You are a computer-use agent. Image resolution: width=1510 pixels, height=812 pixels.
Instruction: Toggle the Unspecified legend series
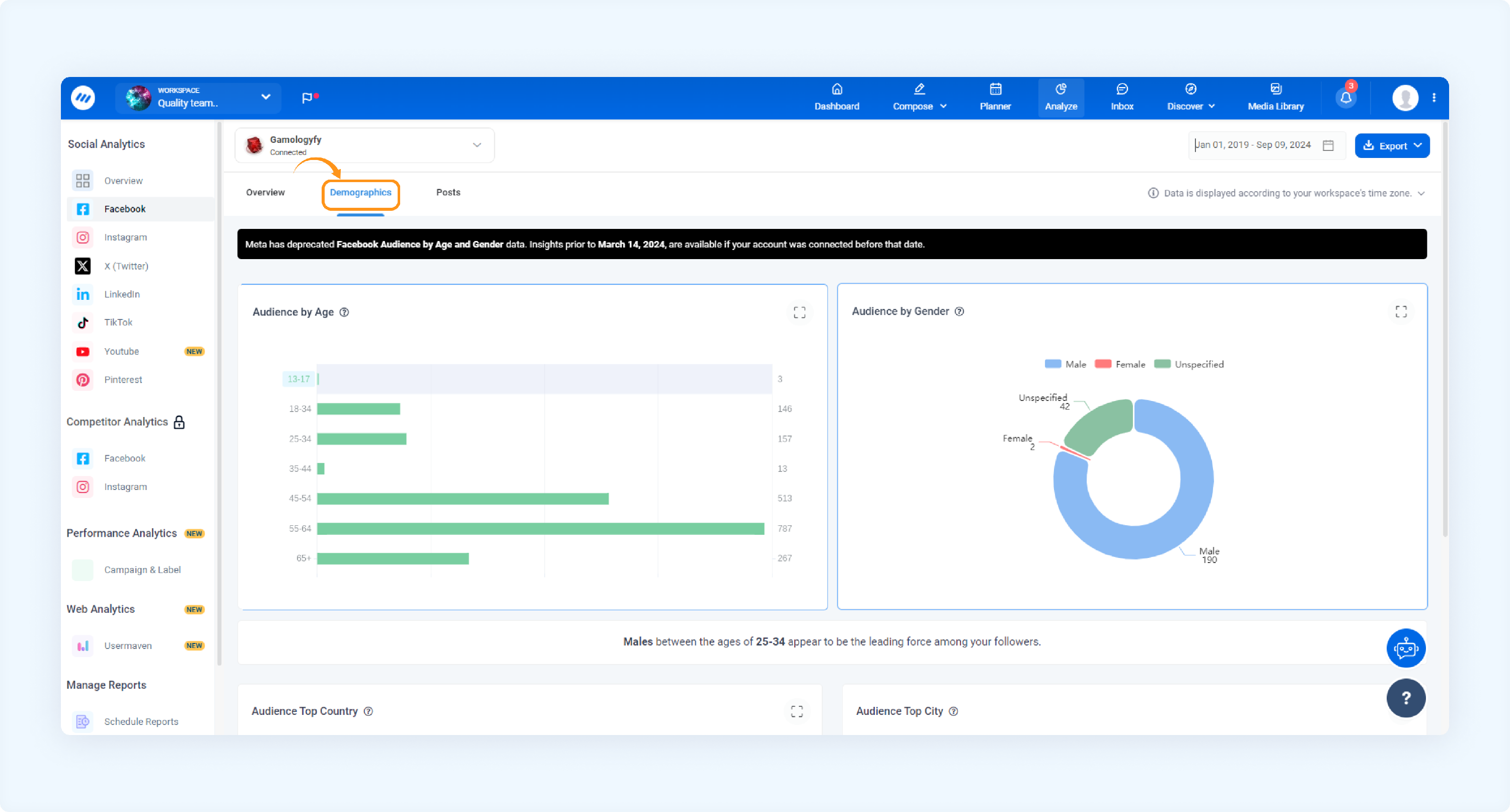click(x=1189, y=364)
